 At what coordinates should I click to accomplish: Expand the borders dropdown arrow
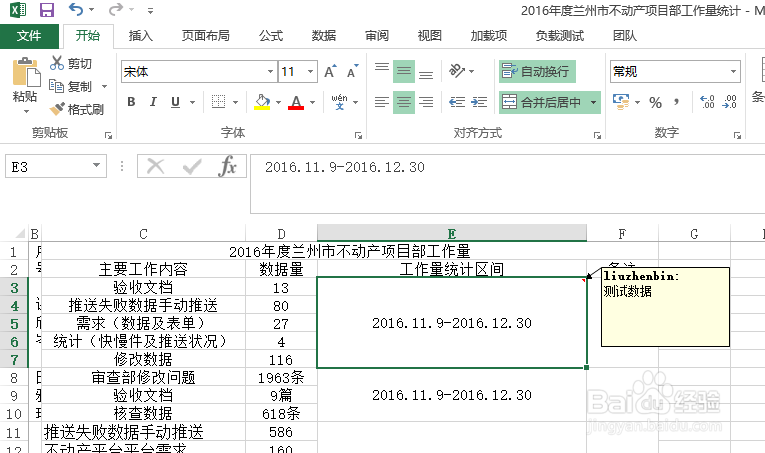tap(235, 102)
